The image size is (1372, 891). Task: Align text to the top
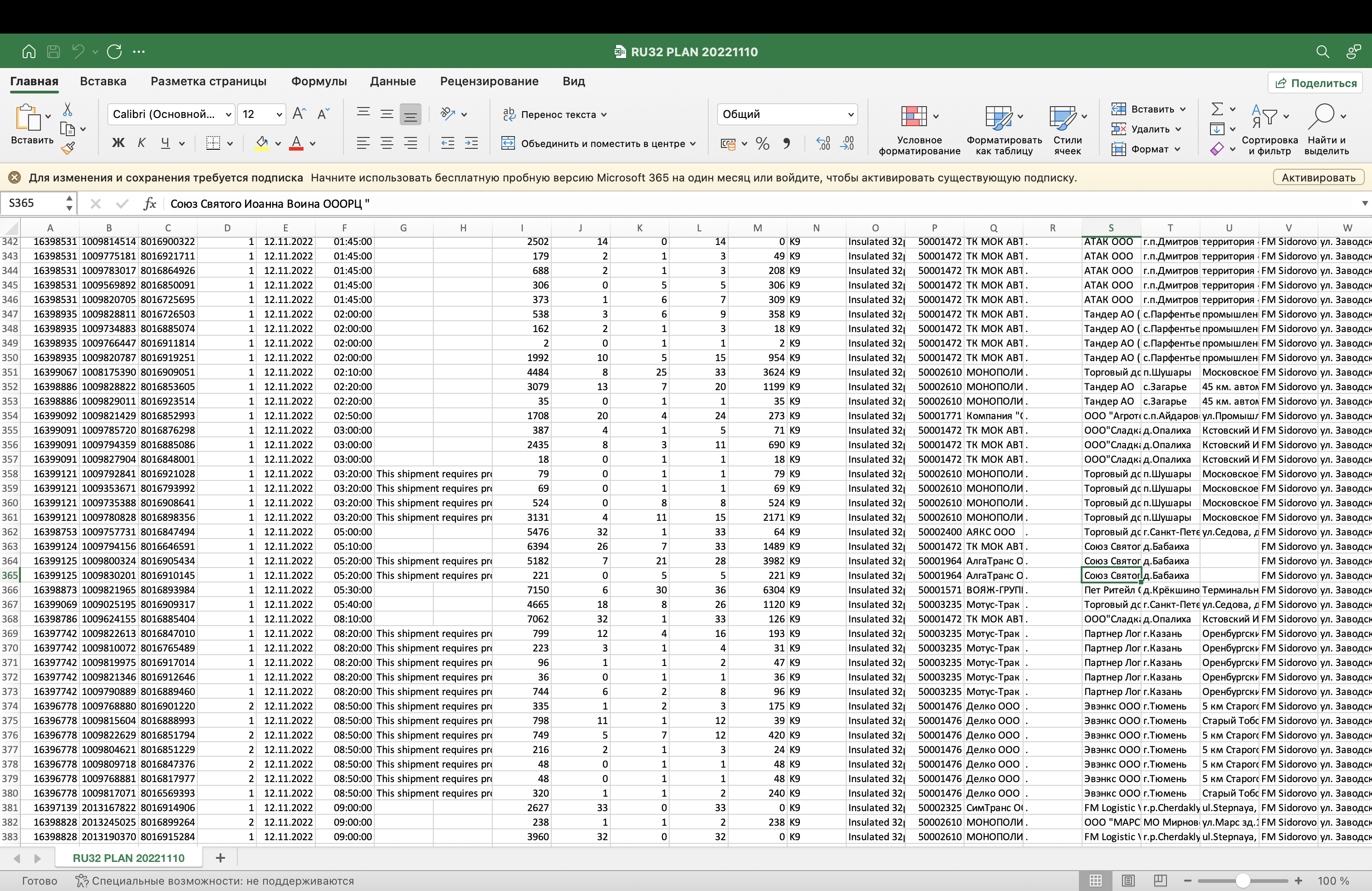(363, 113)
